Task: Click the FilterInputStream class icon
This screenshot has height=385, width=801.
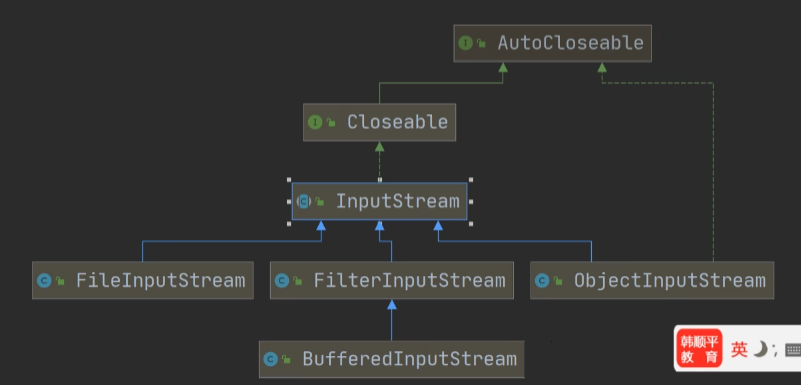Action: click(x=282, y=280)
